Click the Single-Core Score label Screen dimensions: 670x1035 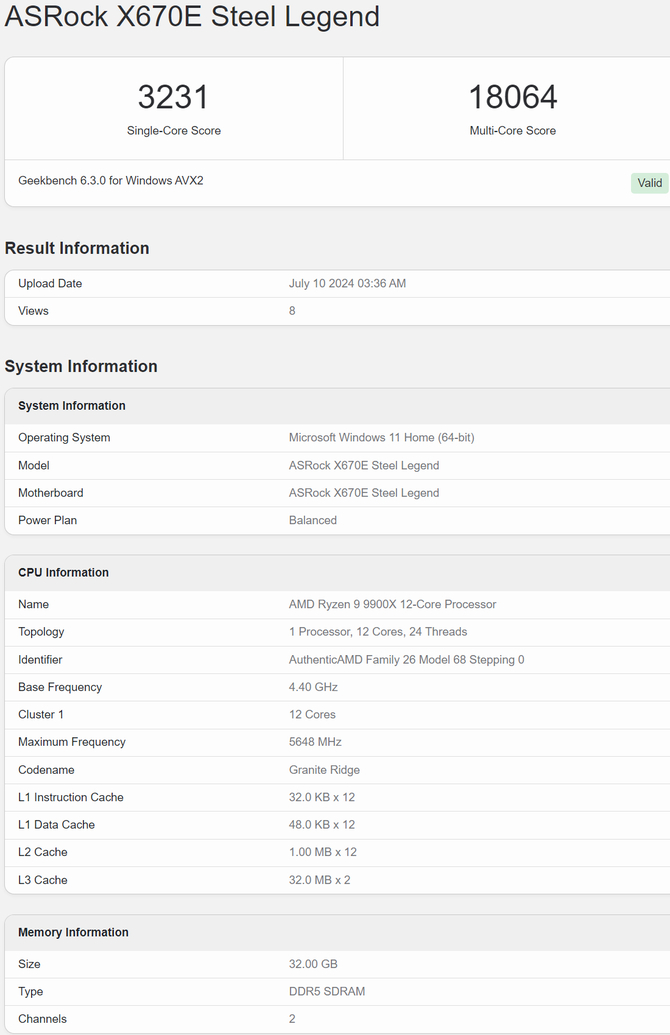click(x=174, y=131)
